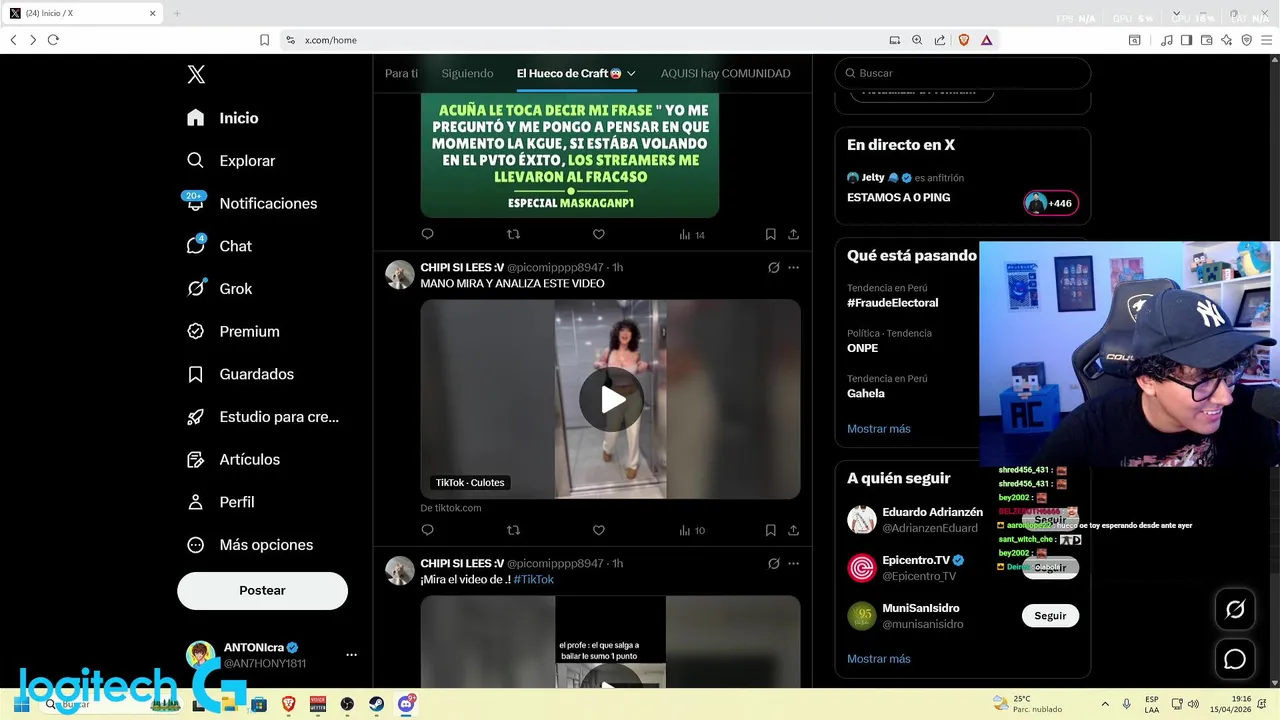
Task: Open Más opciones menu
Action: pos(250,545)
